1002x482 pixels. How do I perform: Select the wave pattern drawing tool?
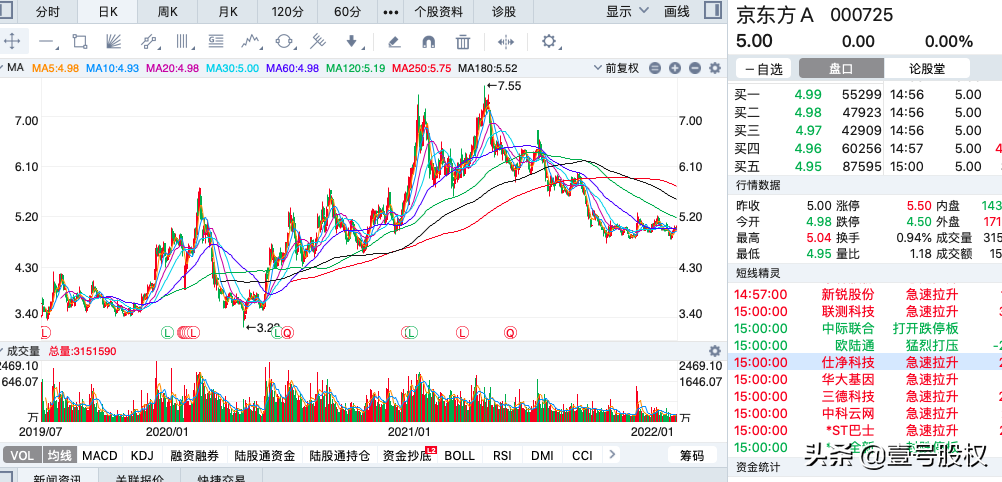[252, 42]
